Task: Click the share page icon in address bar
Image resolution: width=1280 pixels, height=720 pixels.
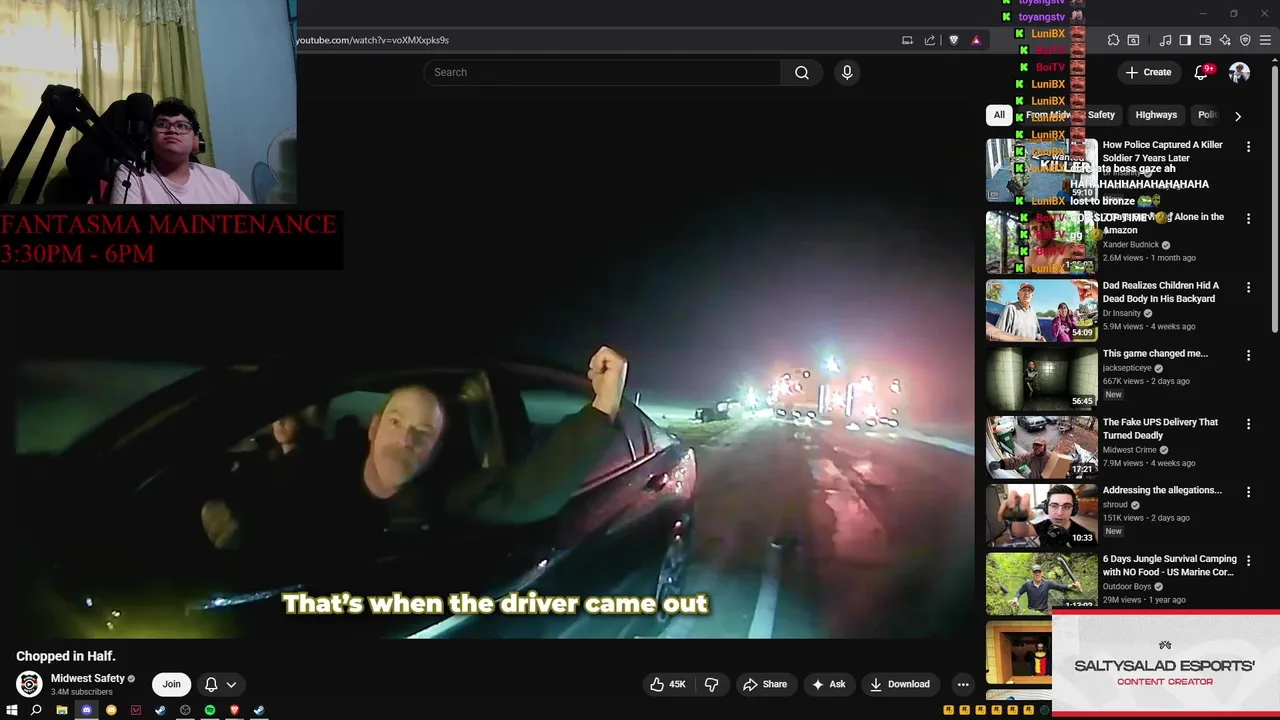Action: (930, 40)
